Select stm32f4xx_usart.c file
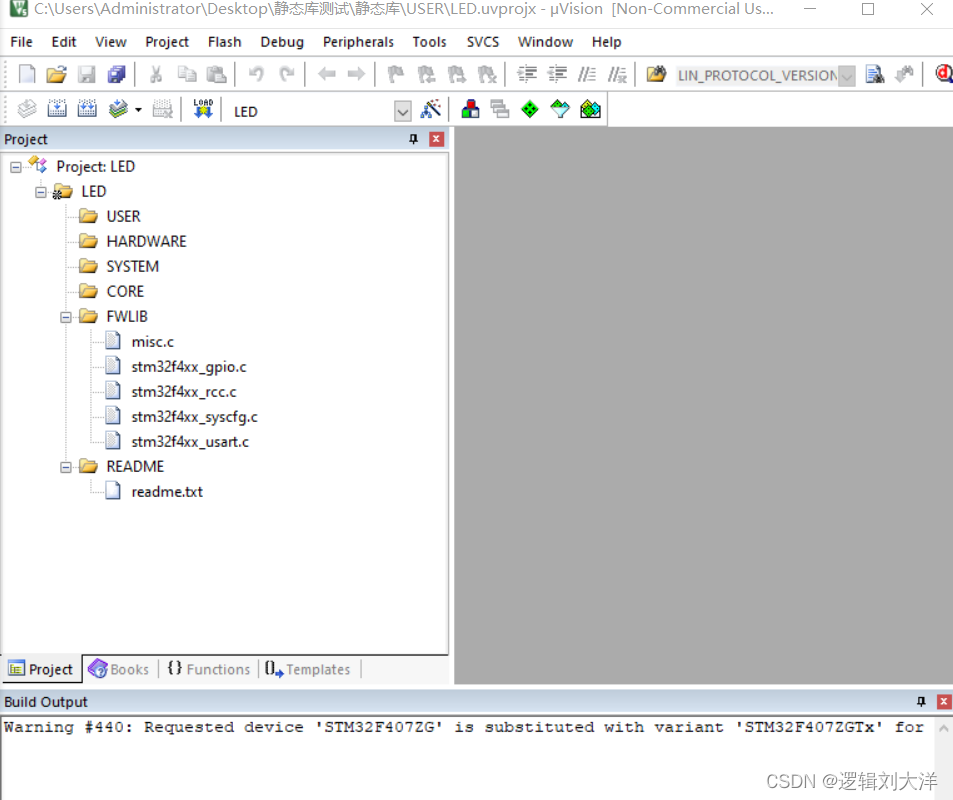This screenshot has height=800, width=953. pos(190,441)
